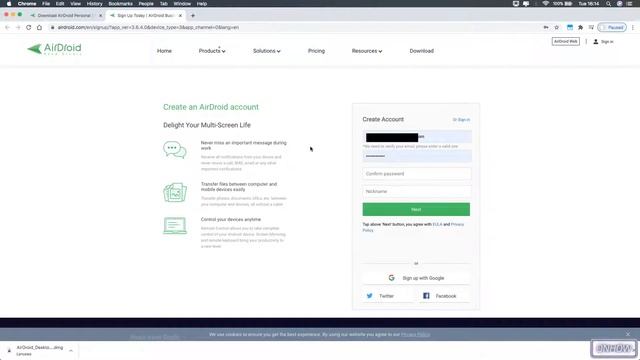
Task: Open the Apple menu
Action: click(9, 4)
